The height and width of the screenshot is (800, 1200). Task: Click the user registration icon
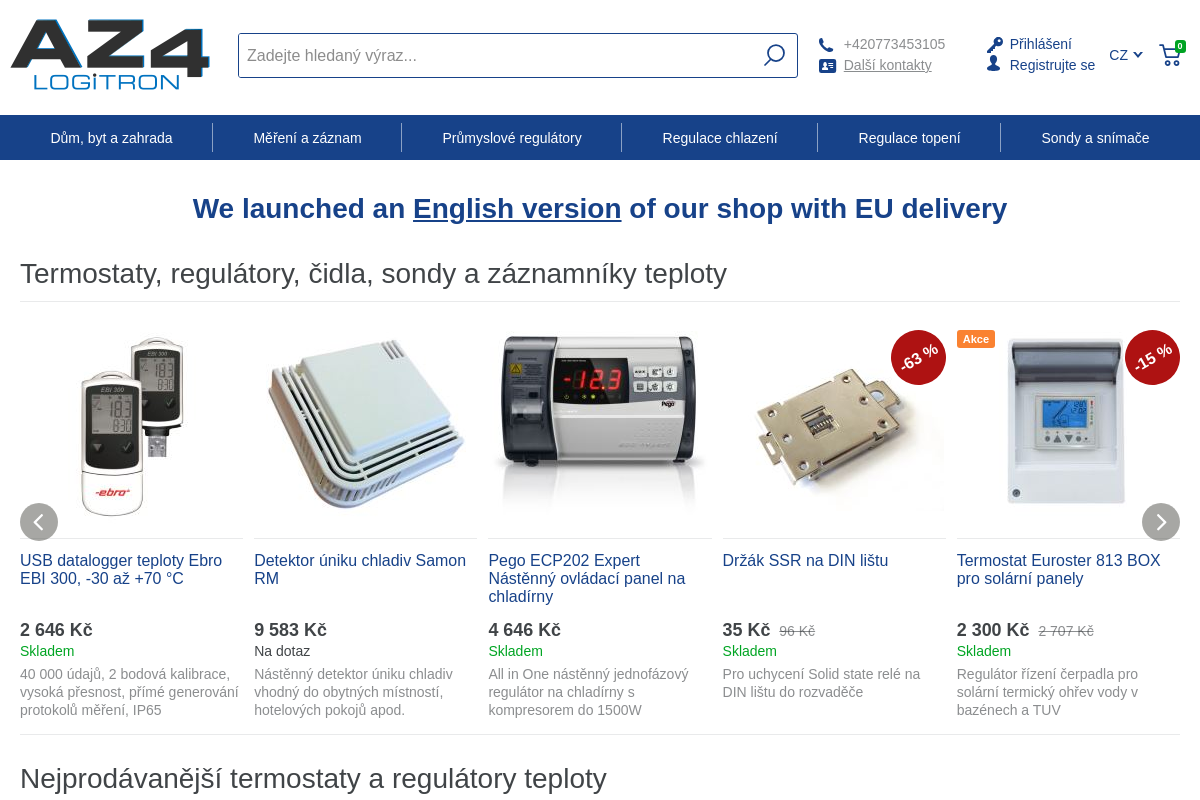(x=993, y=64)
